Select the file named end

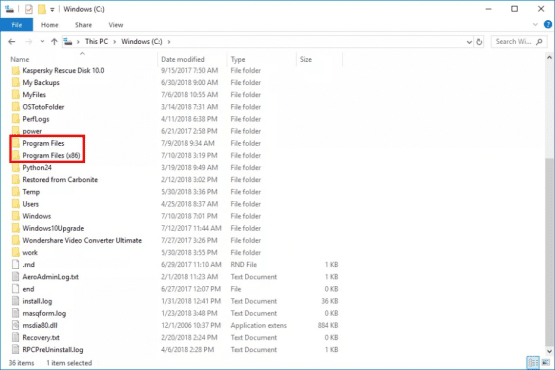[28, 289]
